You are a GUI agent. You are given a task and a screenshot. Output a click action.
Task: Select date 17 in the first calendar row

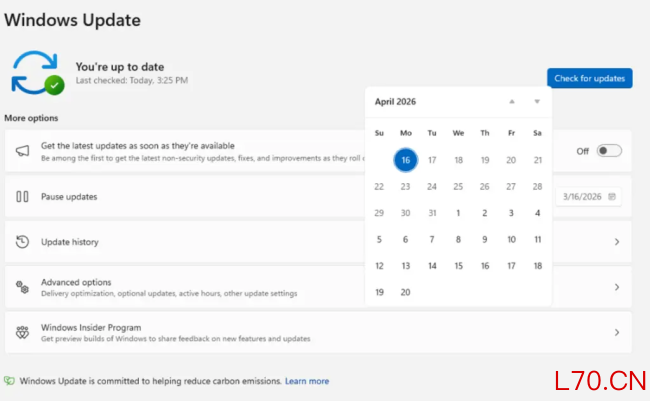click(x=432, y=160)
